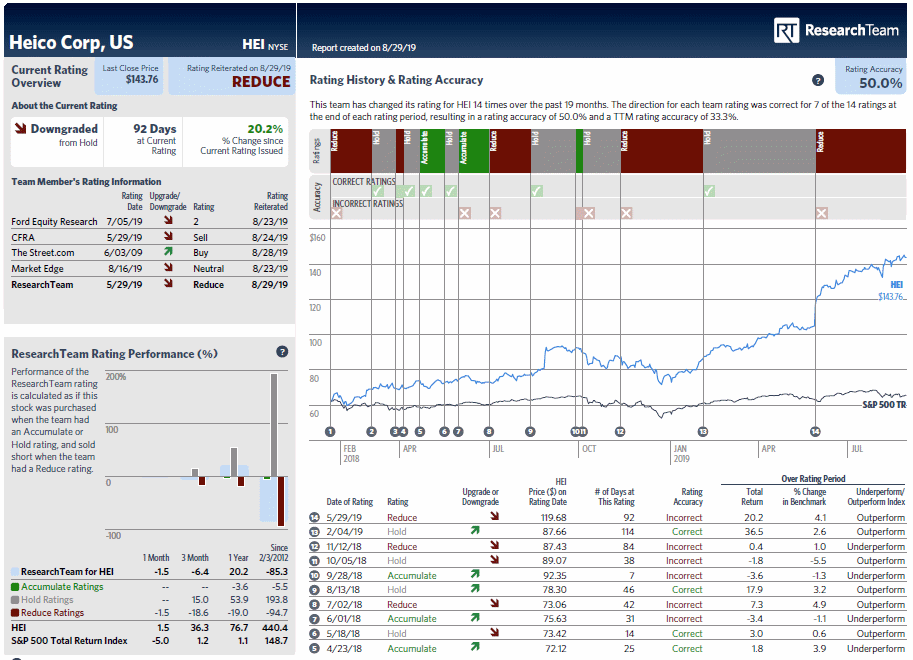Screen dimensions: 913x660
Task: Select timeline marker 12 on chart
Action: (x=620, y=432)
